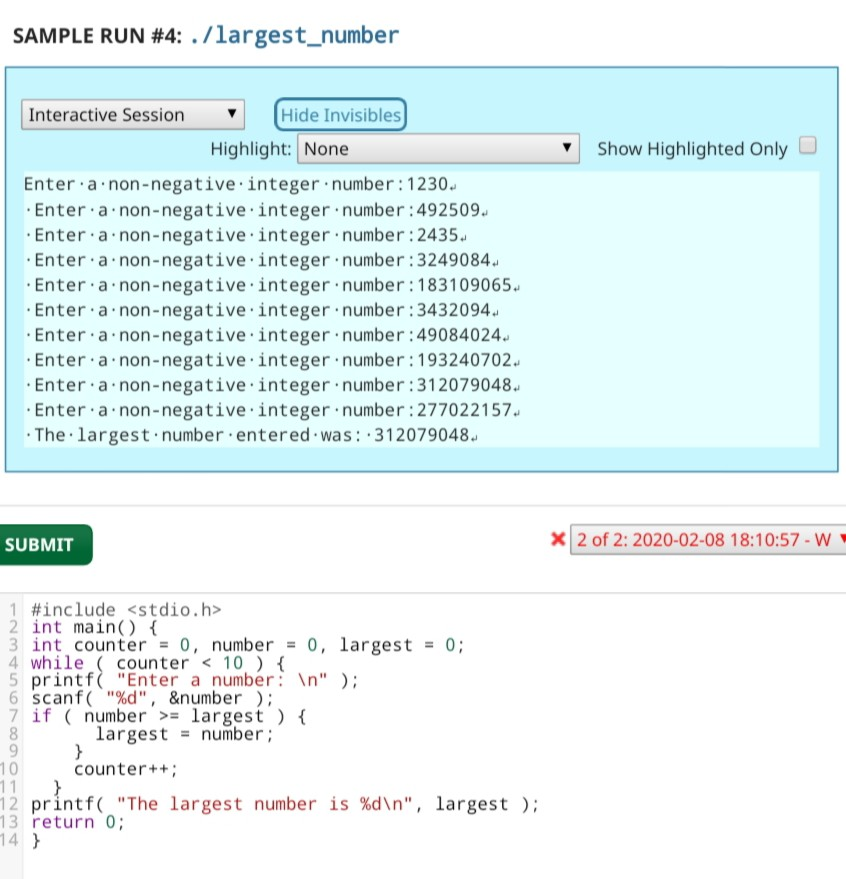Open the Interactive Session view dropdown
This screenshot has height=879, width=846.
(130, 114)
